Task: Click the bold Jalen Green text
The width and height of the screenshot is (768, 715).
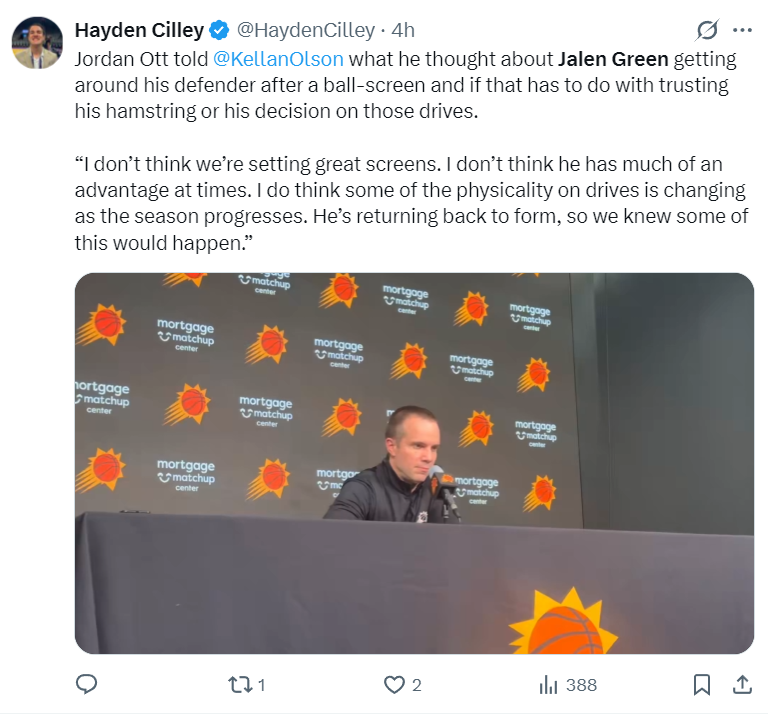Action: [x=613, y=59]
